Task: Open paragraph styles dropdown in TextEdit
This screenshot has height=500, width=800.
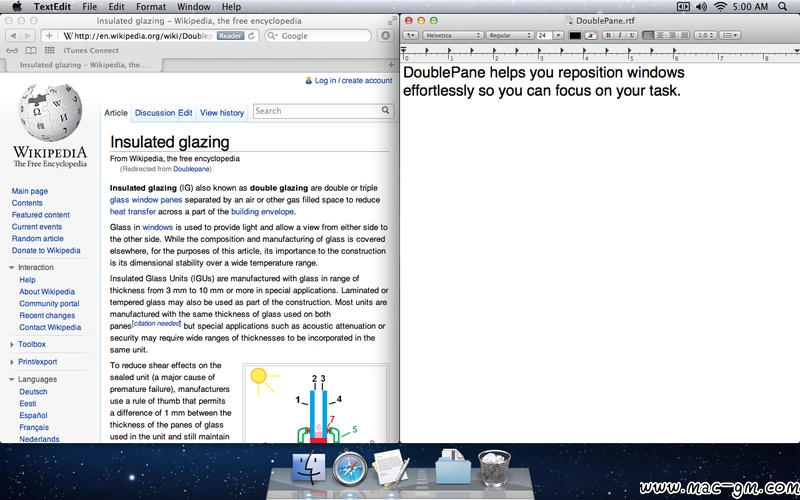Action: (x=411, y=35)
